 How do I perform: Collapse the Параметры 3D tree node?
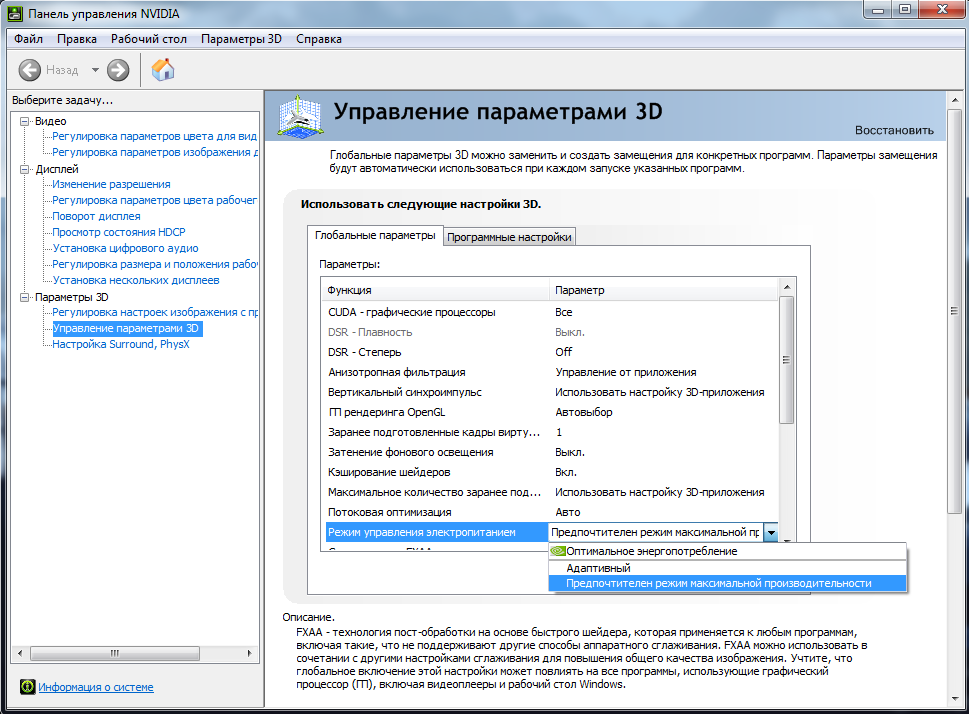(x=24, y=297)
